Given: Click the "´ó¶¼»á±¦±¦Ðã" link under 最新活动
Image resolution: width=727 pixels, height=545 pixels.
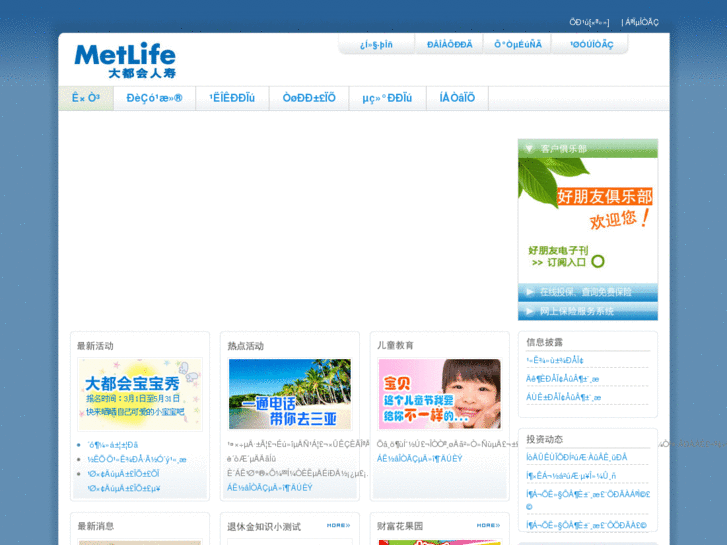Looking at the screenshot, I should 113,445.
